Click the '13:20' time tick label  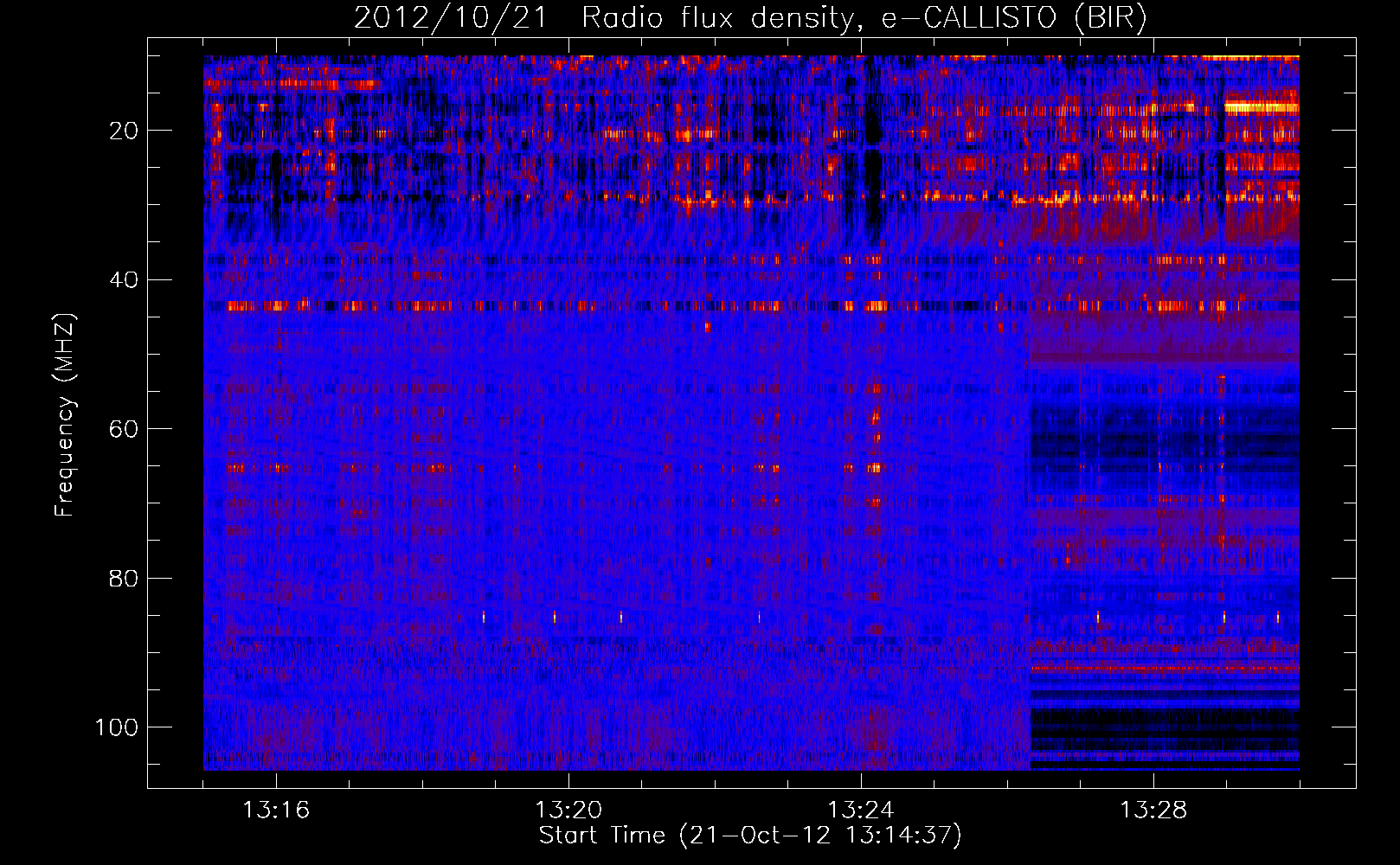point(568,811)
